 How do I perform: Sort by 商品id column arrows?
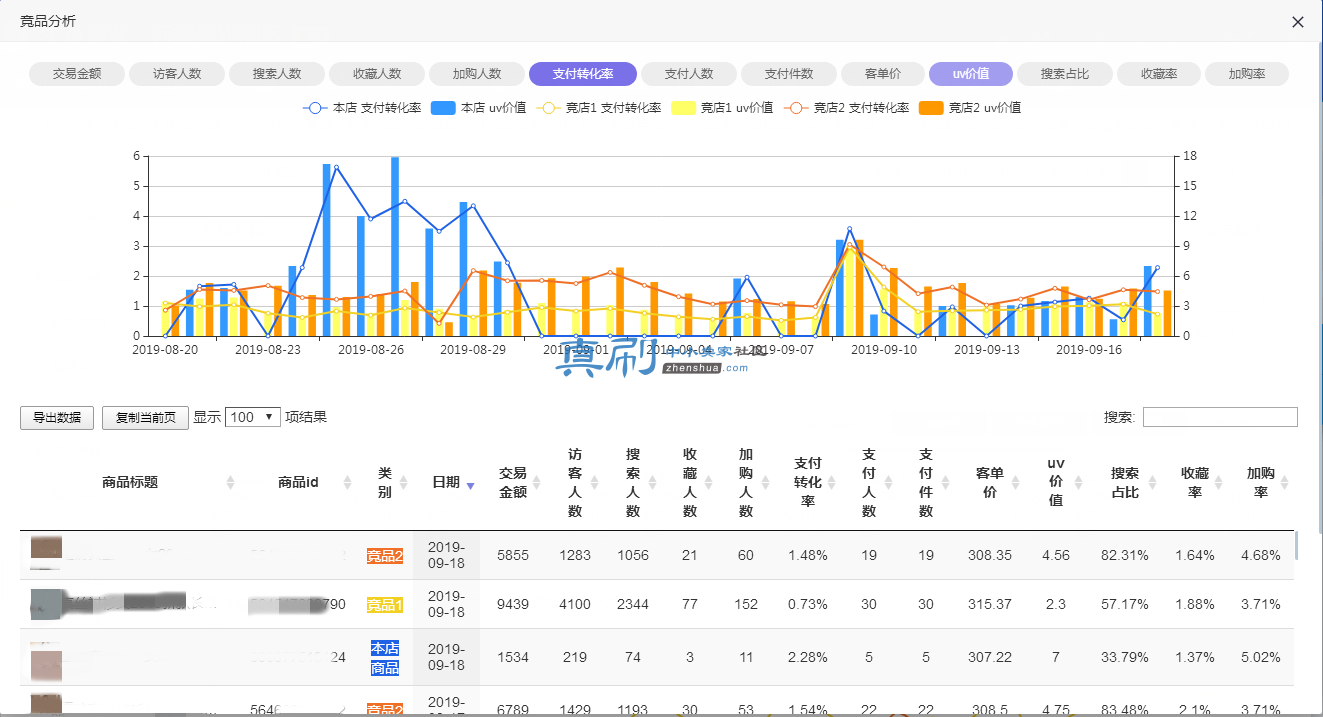point(348,482)
